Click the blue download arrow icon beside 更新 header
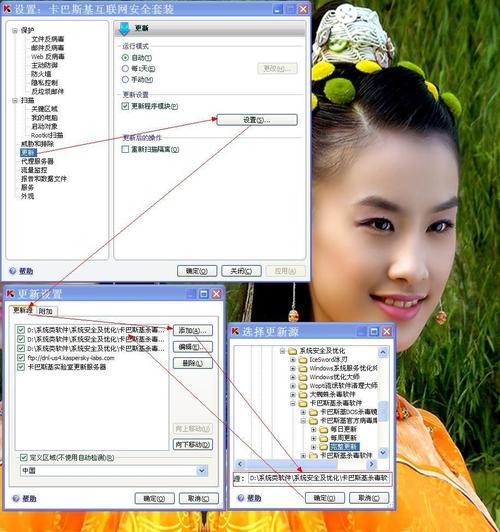Screen dimensions: 500x532 [x=124, y=29]
